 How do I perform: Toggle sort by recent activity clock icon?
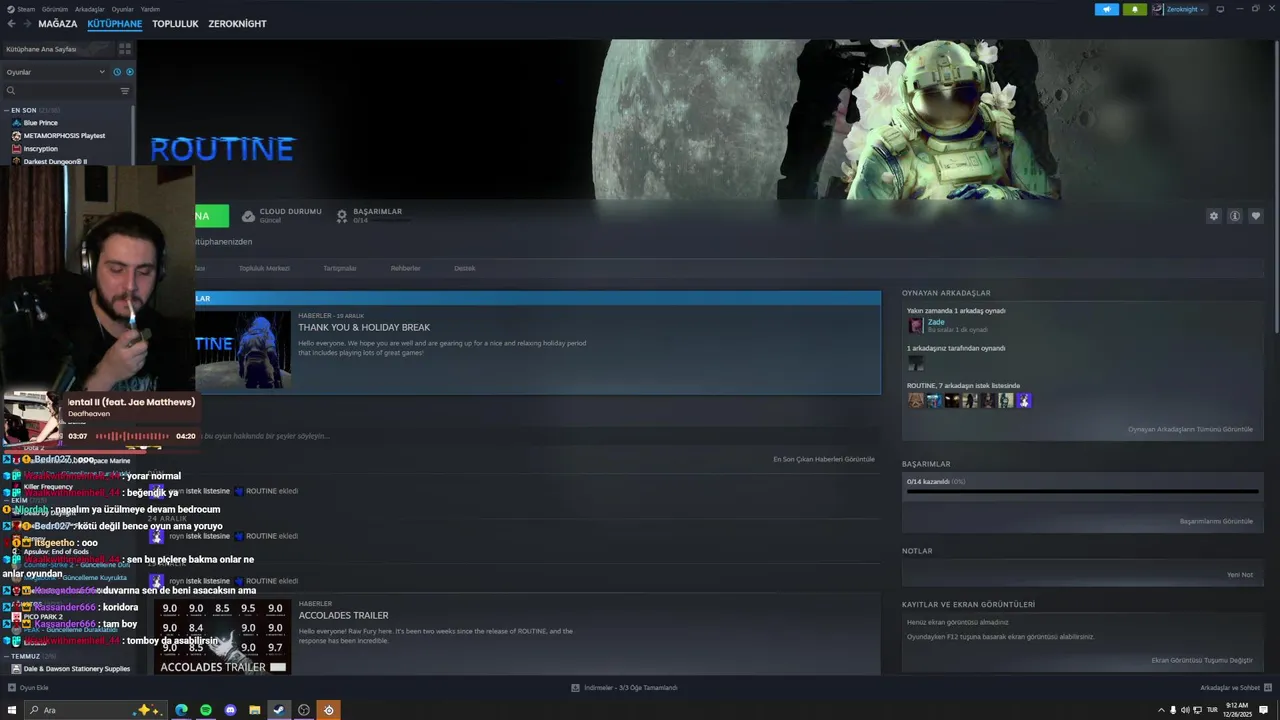click(x=117, y=72)
